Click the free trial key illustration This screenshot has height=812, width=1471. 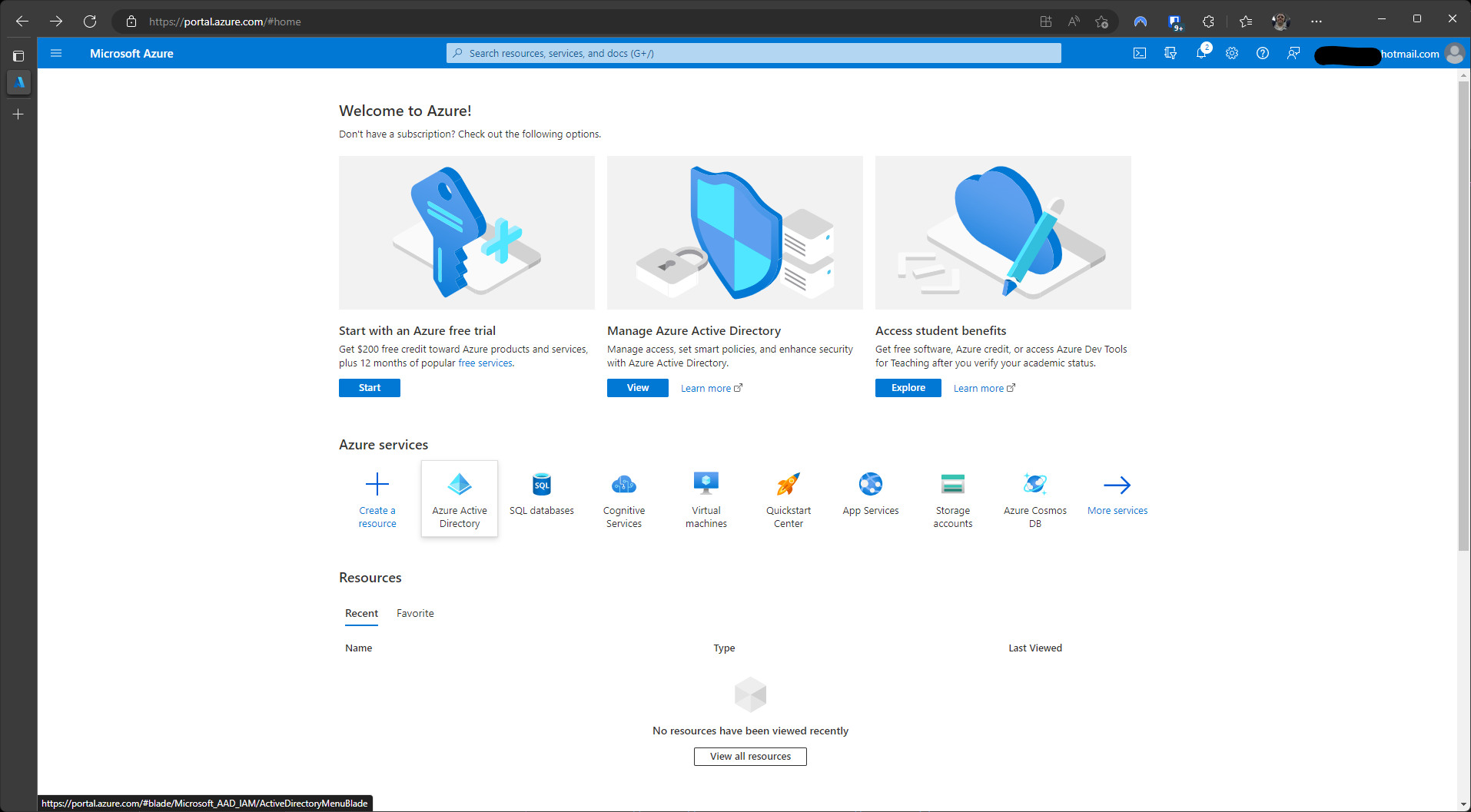point(467,233)
